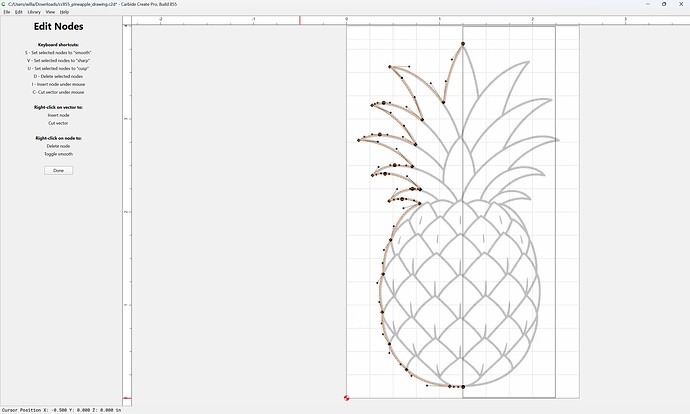Select the topmost node at the leaf tip
Viewport: 690px width, 414px height.
(463, 44)
